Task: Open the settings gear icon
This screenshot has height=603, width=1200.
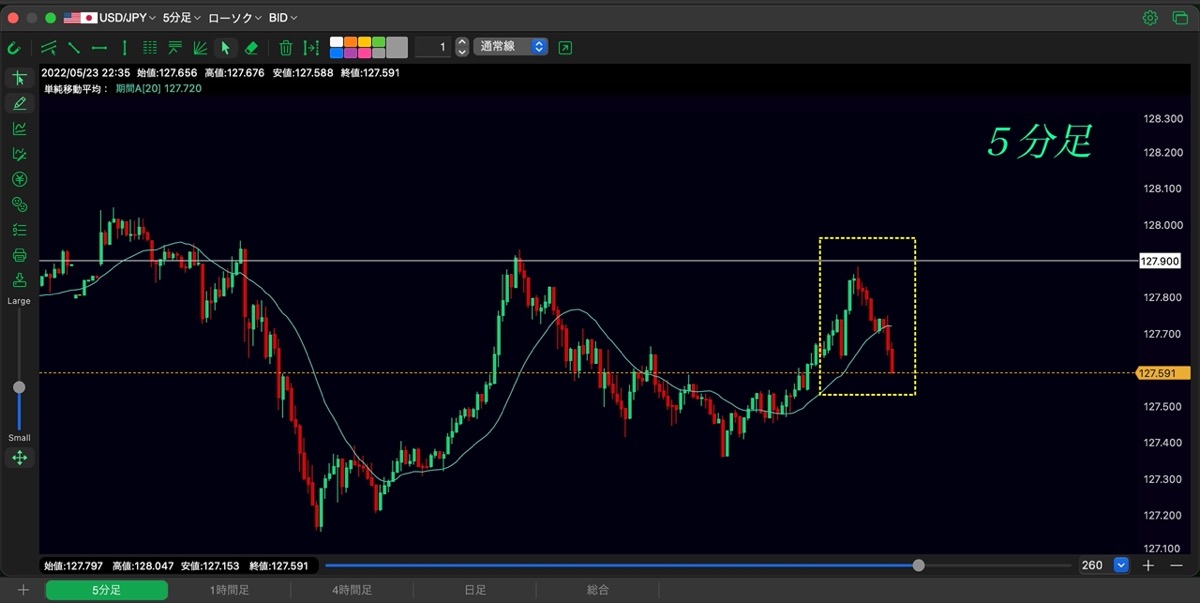Action: [x=1150, y=18]
